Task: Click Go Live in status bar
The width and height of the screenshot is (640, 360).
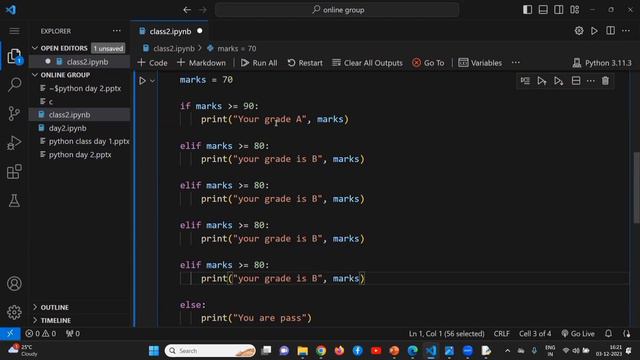Action: coord(578,334)
